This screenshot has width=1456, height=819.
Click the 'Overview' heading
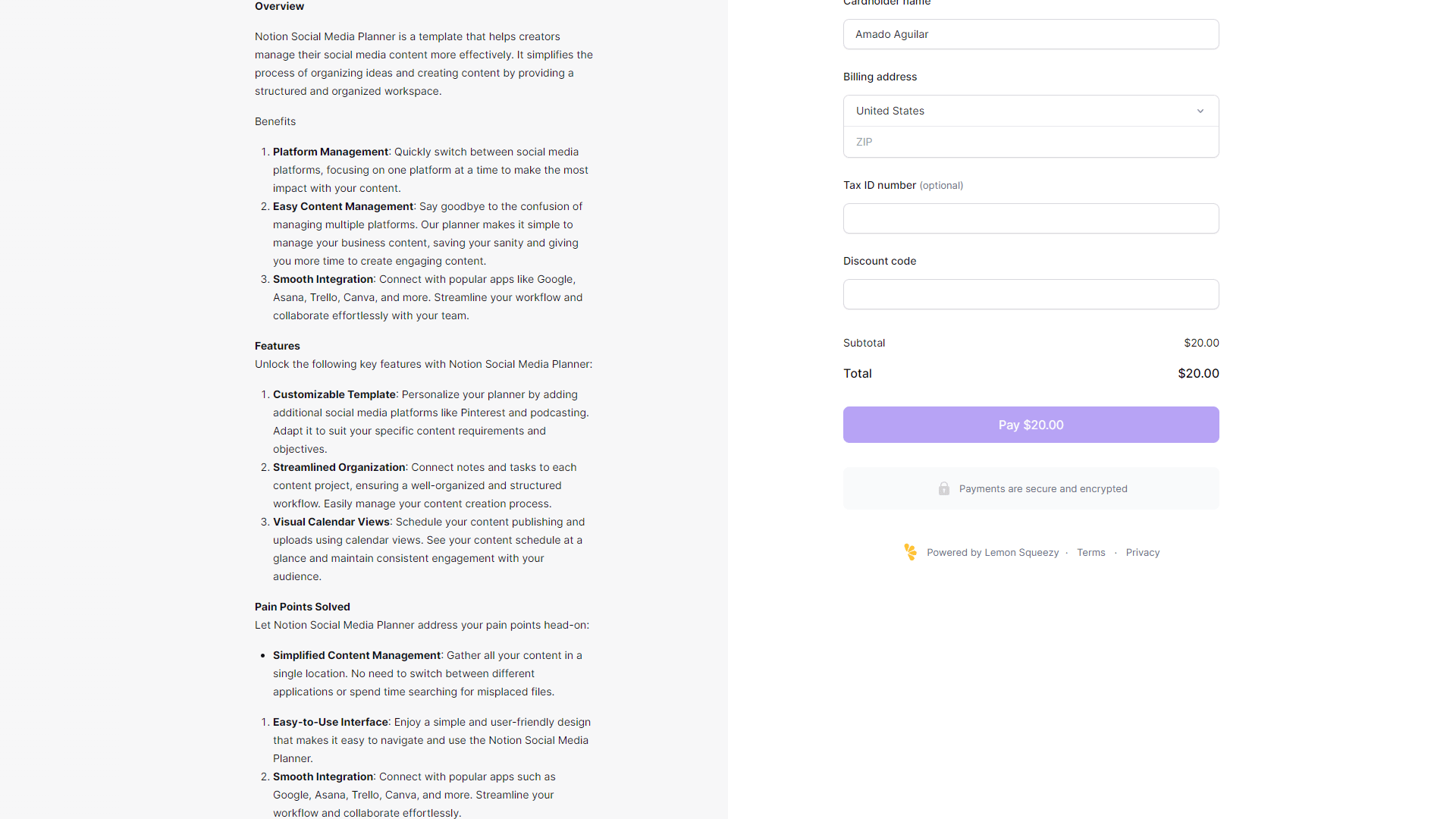coord(279,6)
